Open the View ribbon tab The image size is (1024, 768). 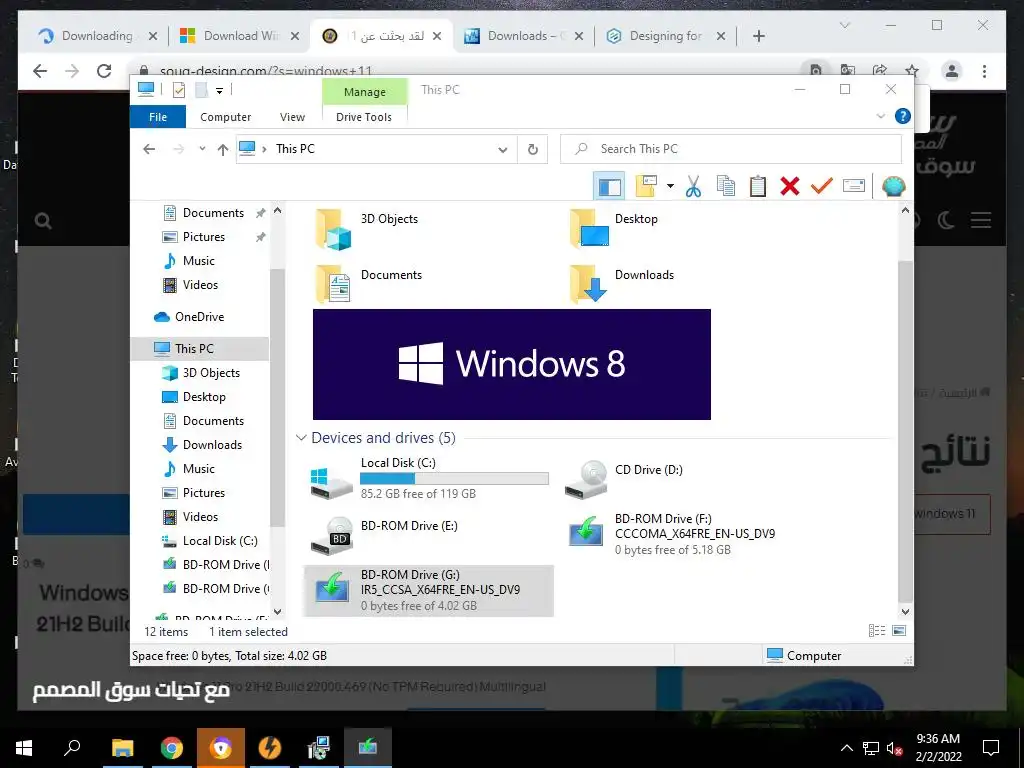293,117
